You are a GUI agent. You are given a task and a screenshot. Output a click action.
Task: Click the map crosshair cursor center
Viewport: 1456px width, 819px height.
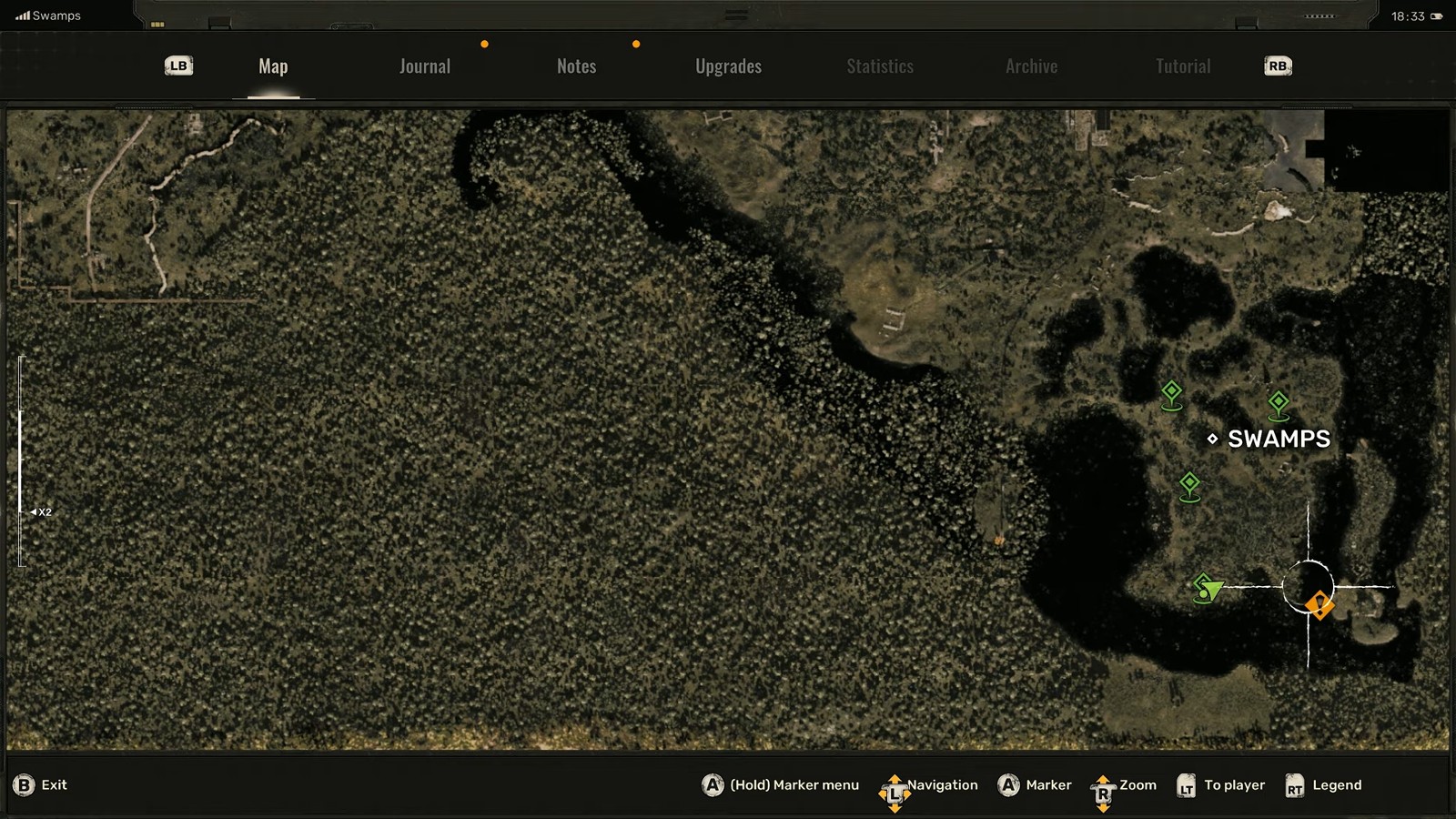pos(1309,587)
